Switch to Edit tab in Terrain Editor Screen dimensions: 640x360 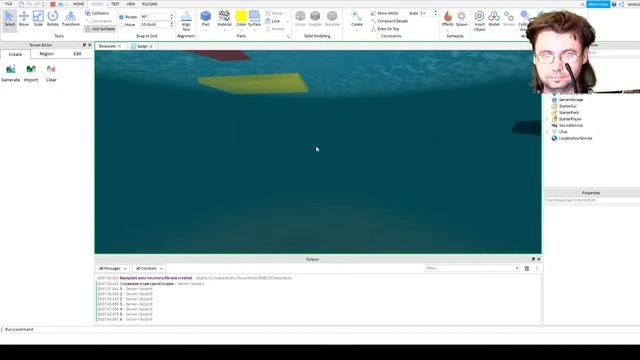77,54
